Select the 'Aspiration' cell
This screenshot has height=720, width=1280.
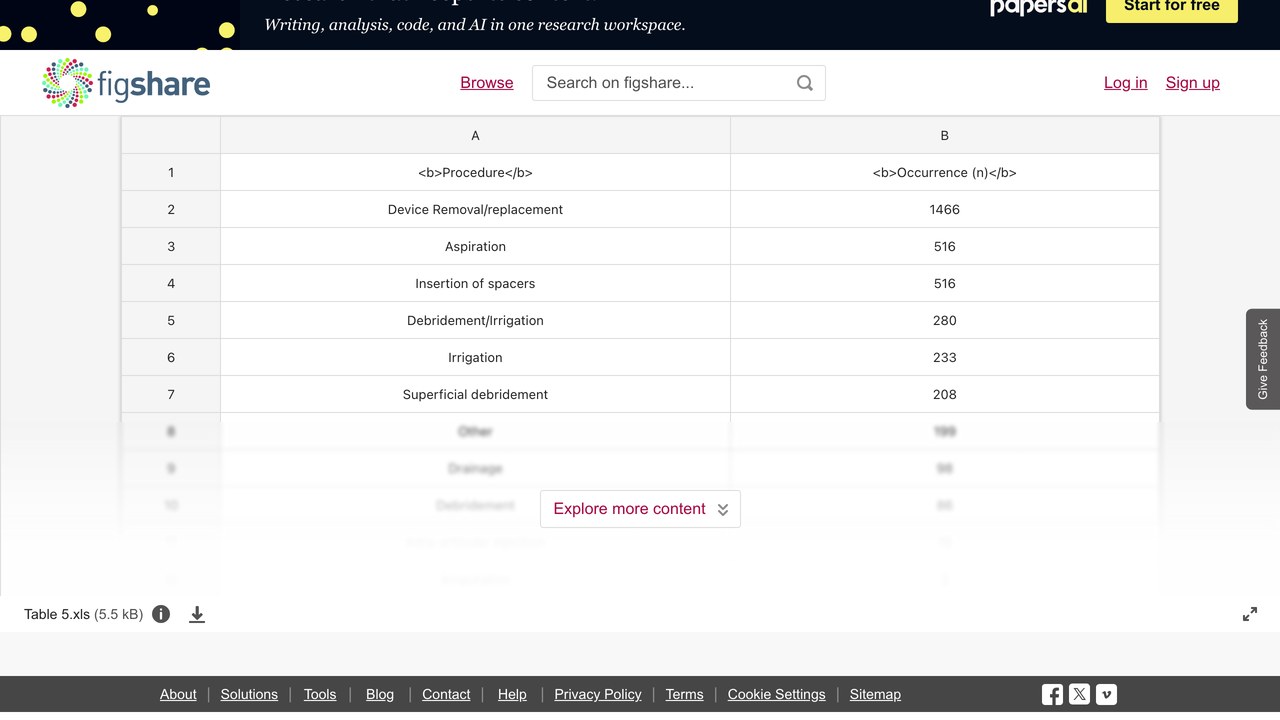475,246
